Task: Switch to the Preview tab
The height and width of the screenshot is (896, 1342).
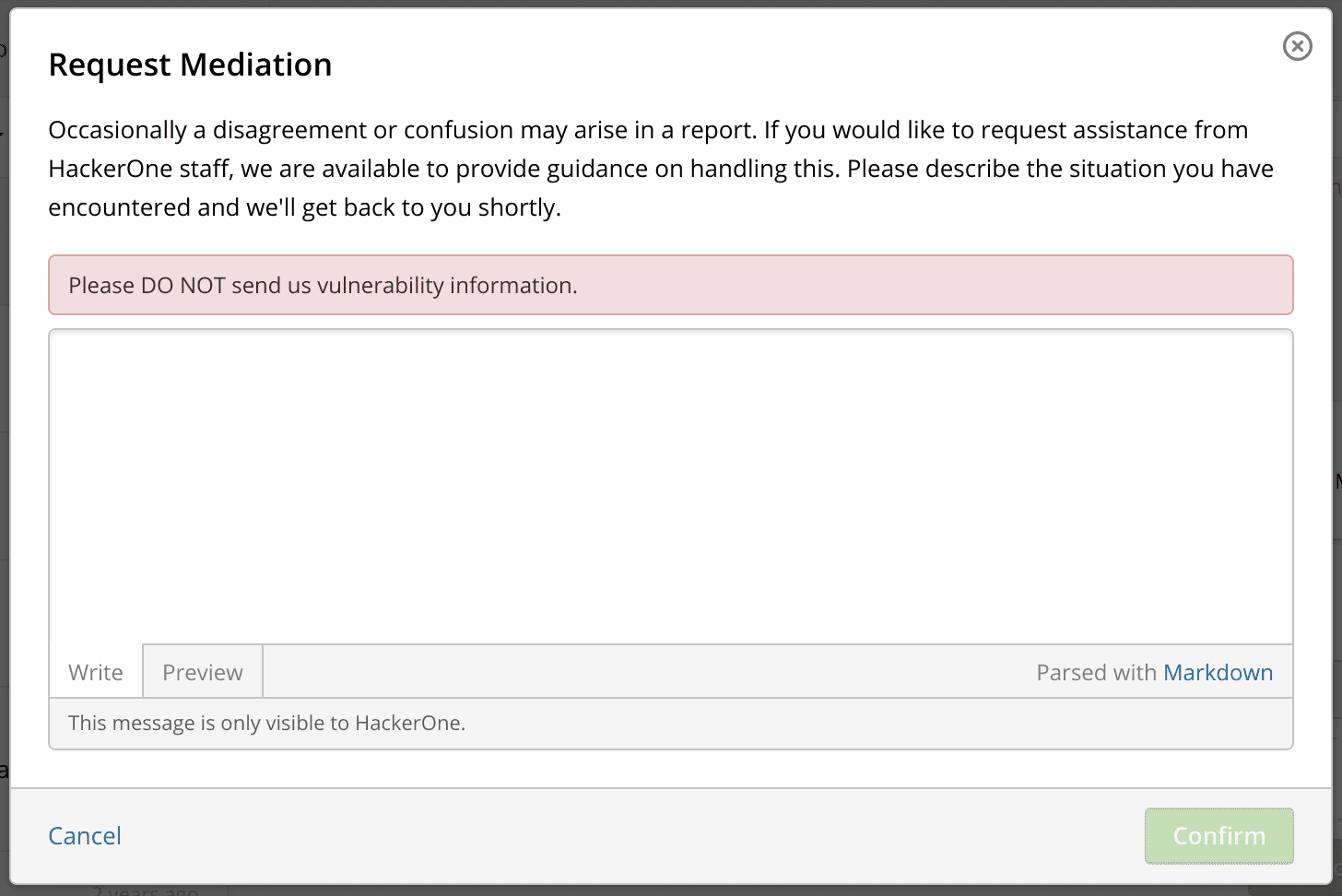Action: (x=203, y=672)
